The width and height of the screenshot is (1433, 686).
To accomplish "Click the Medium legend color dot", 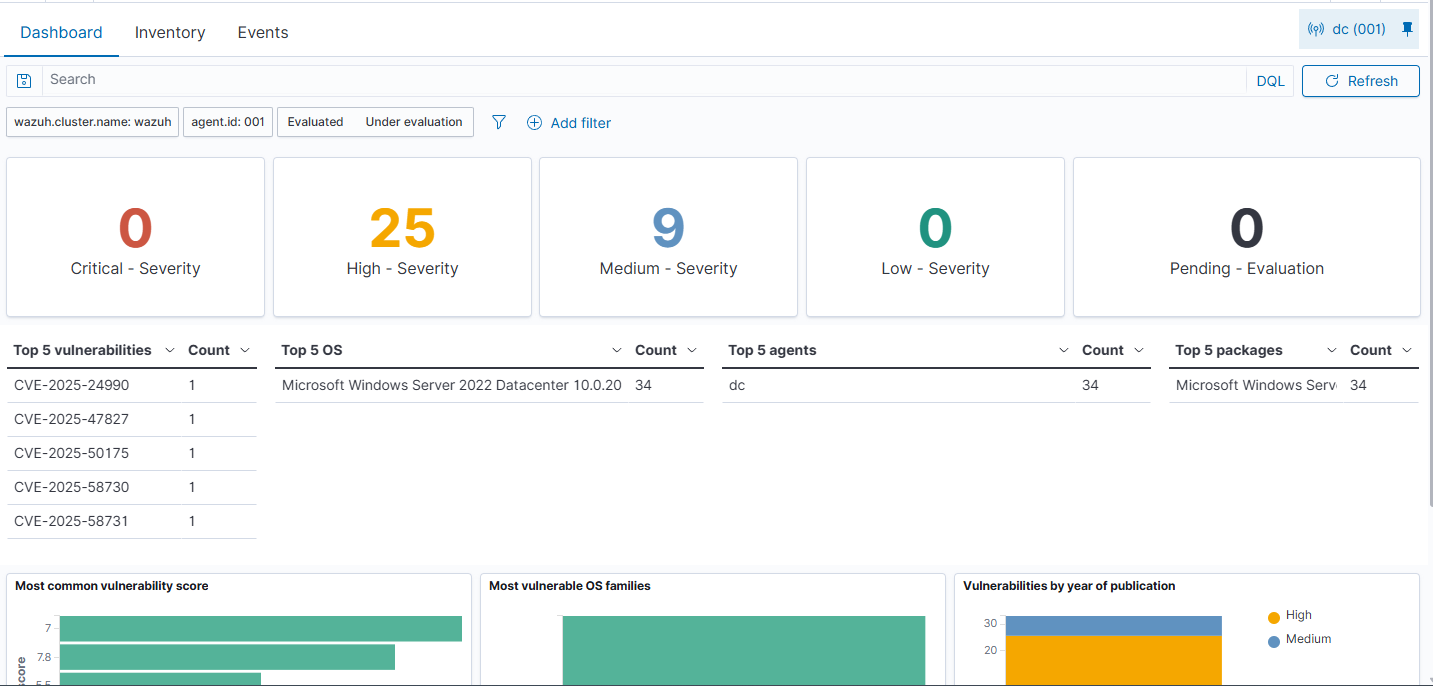I will click(x=1273, y=641).
